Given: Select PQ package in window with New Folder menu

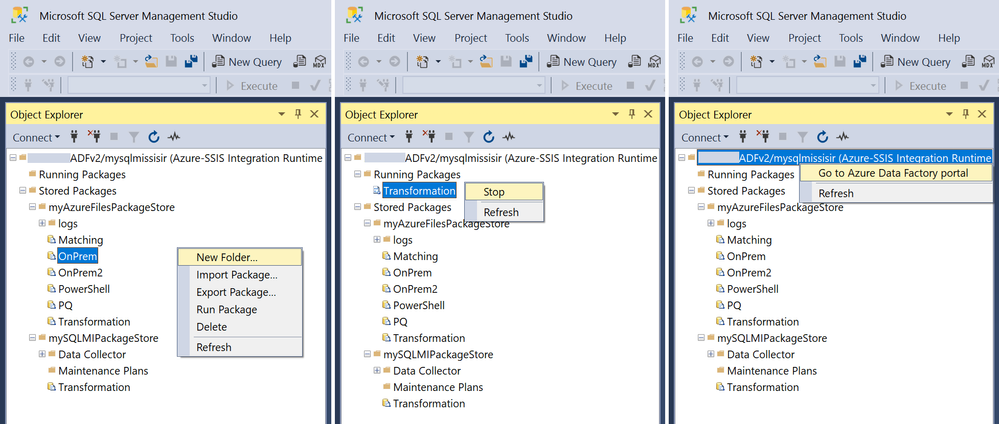Looking at the screenshot, I should tap(66, 305).
